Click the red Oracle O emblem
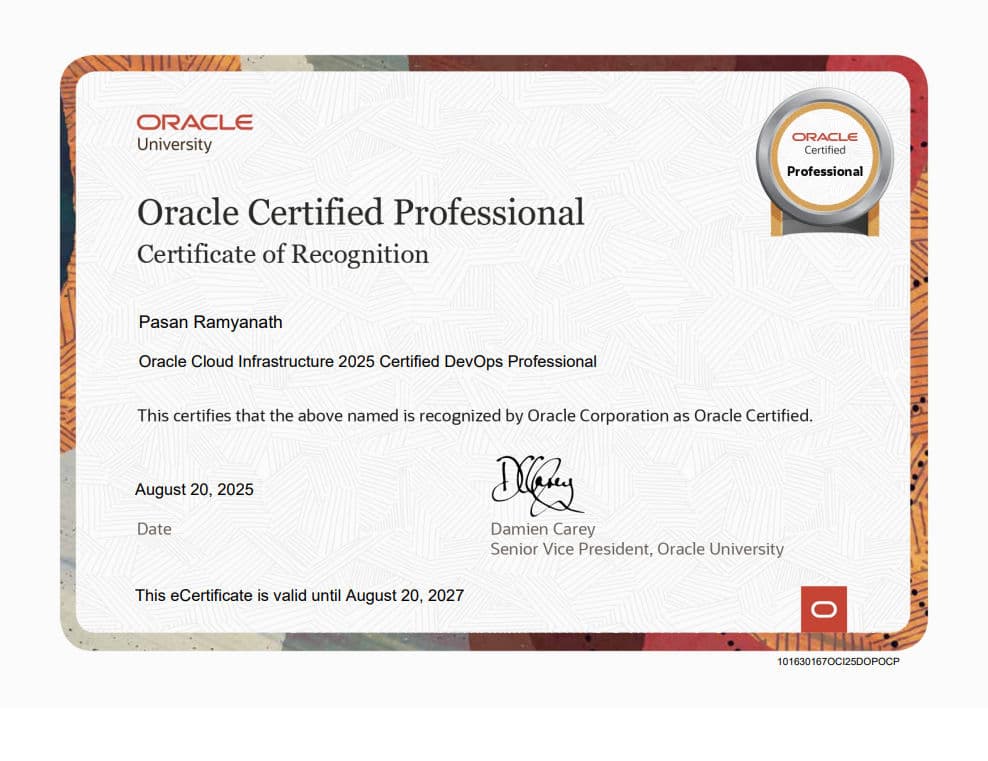 tap(823, 608)
